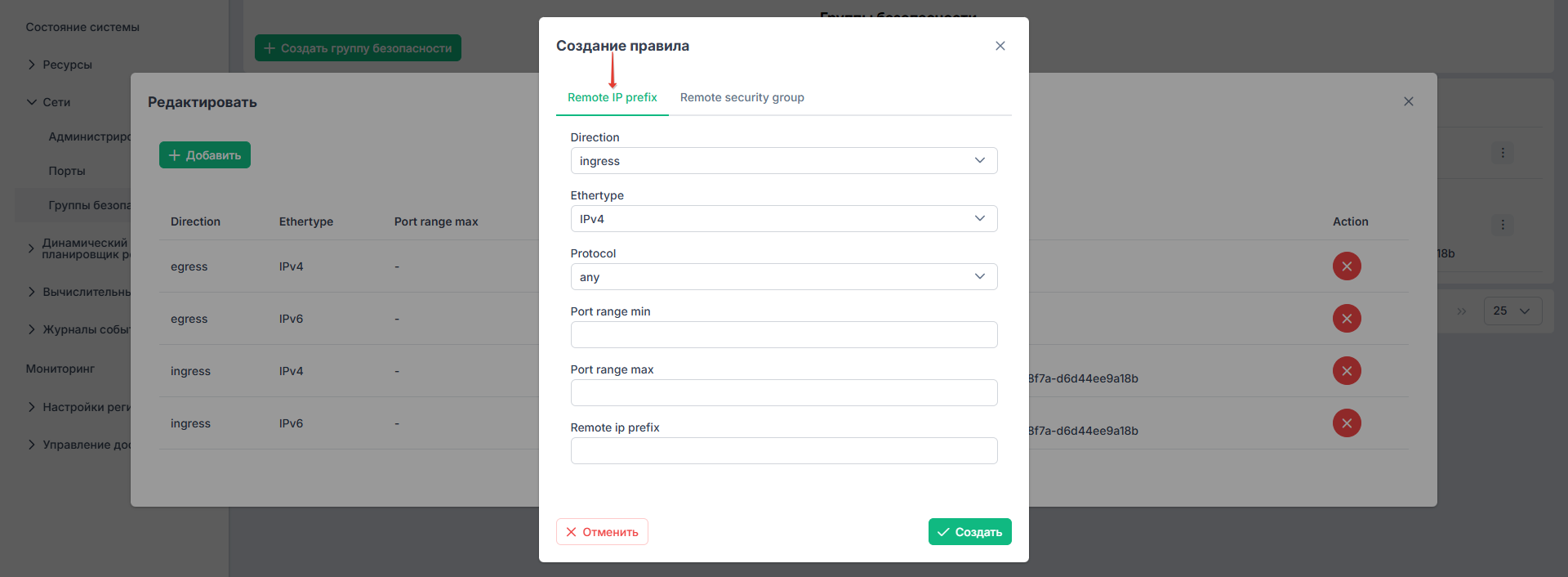Delete the egress IPv6 rule
Screen dimensions: 1568x577
(x=1347, y=319)
